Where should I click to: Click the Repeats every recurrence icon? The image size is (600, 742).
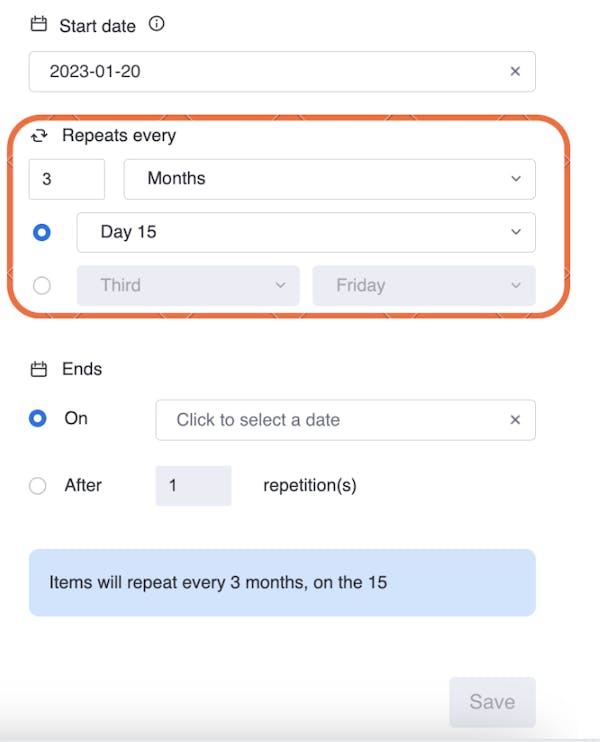point(40,136)
